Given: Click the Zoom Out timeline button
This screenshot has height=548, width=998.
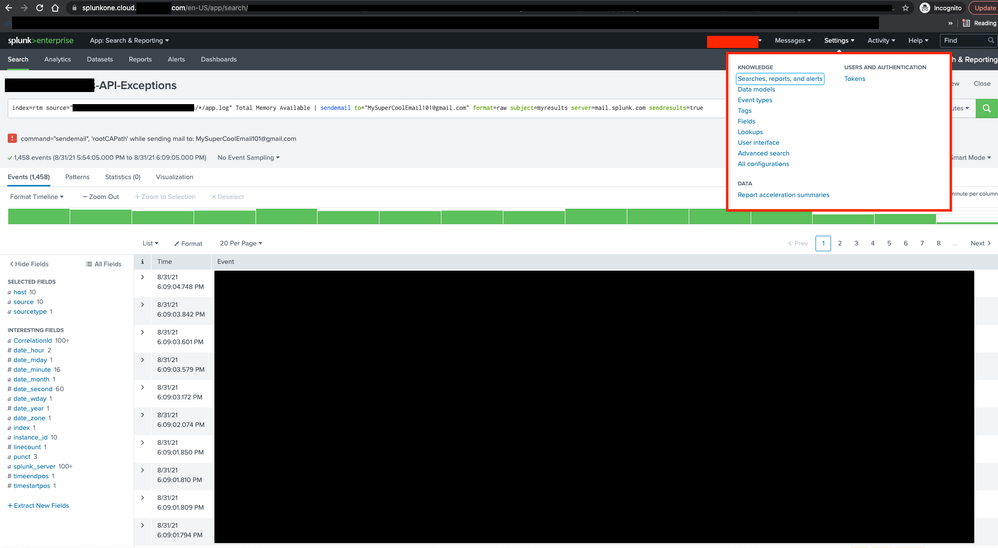Looking at the screenshot, I should (101, 197).
